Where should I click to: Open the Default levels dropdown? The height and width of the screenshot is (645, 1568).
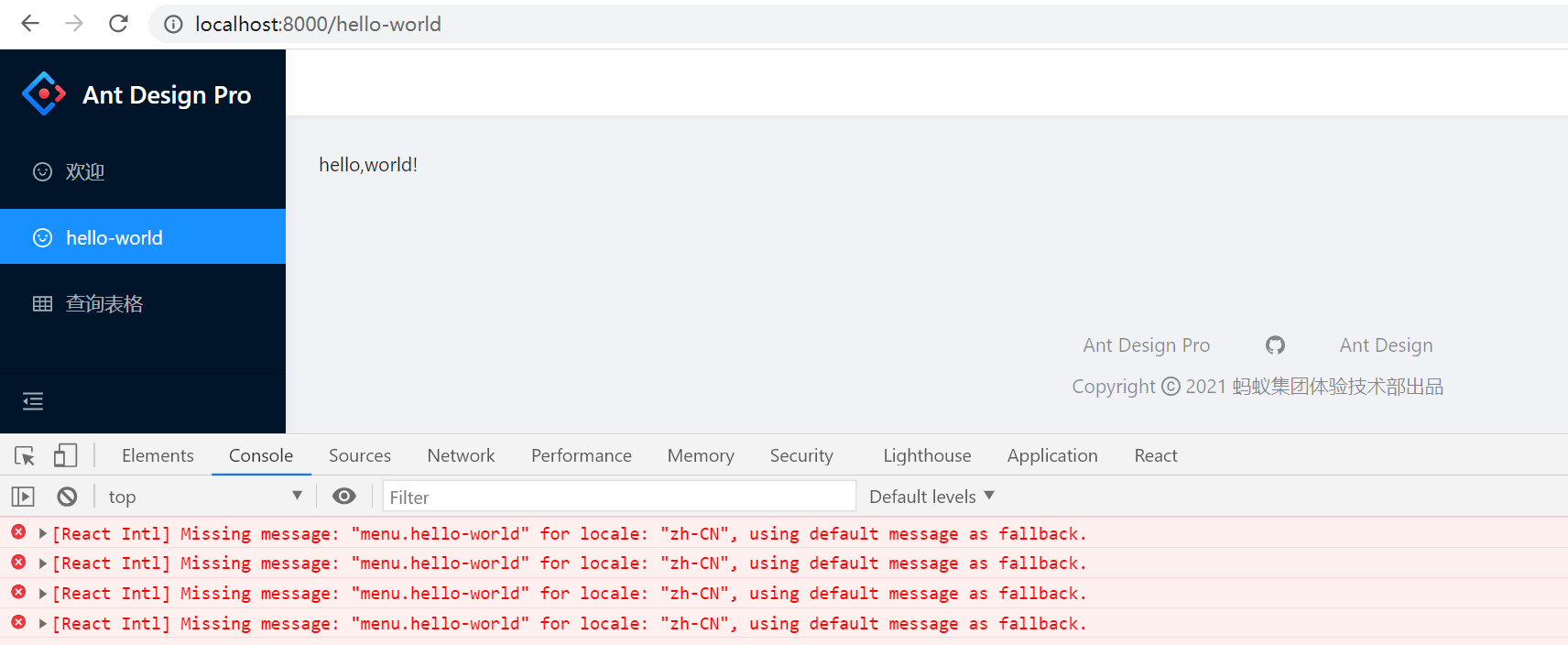click(931, 497)
